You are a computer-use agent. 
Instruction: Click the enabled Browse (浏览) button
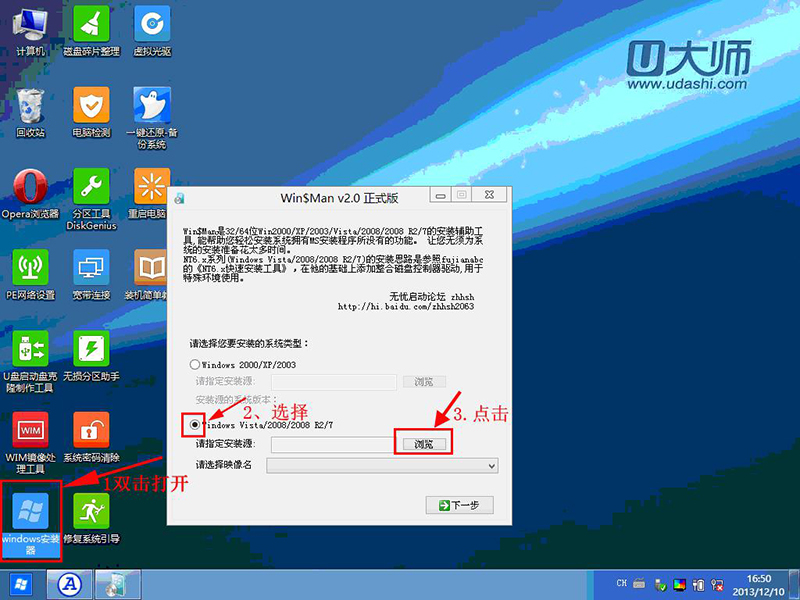[423, 443]
